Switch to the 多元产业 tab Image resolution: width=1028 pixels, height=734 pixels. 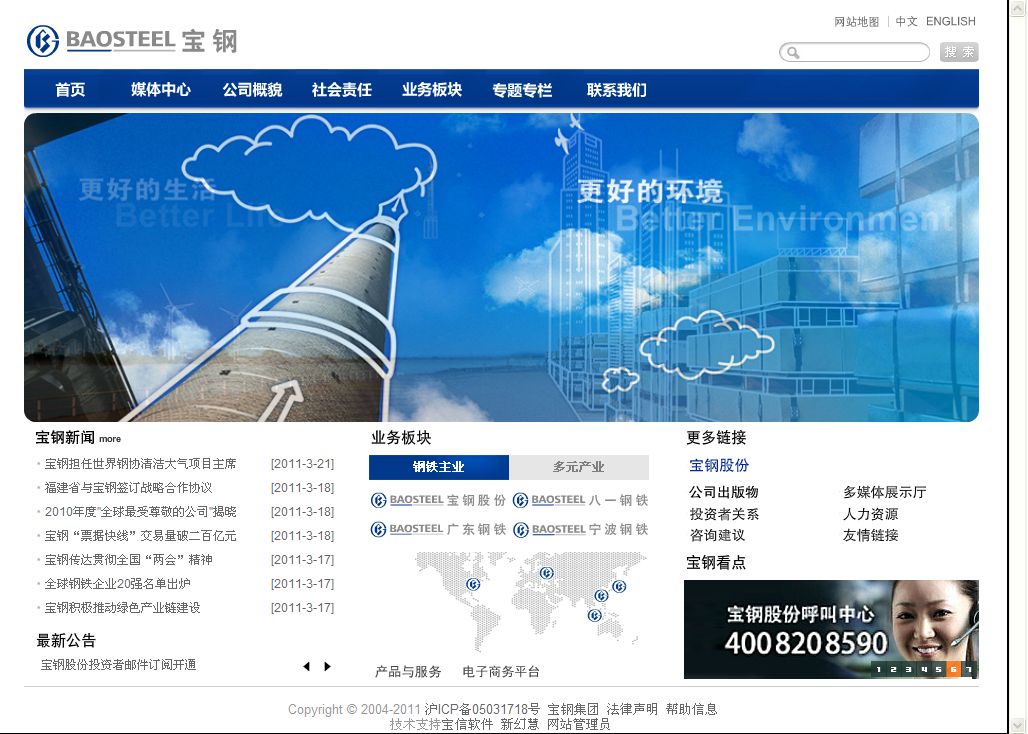578,467
